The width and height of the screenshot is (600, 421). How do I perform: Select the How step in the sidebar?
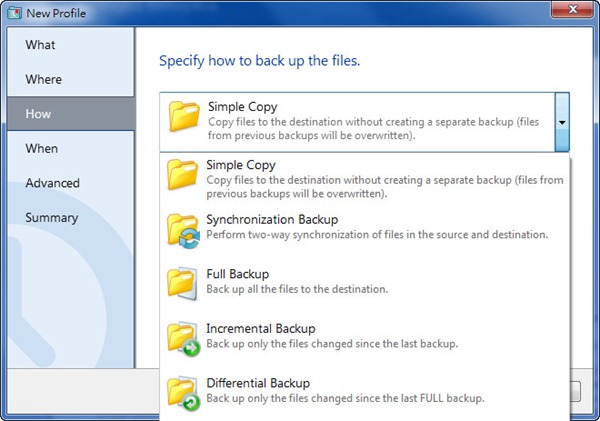point(39,114)
